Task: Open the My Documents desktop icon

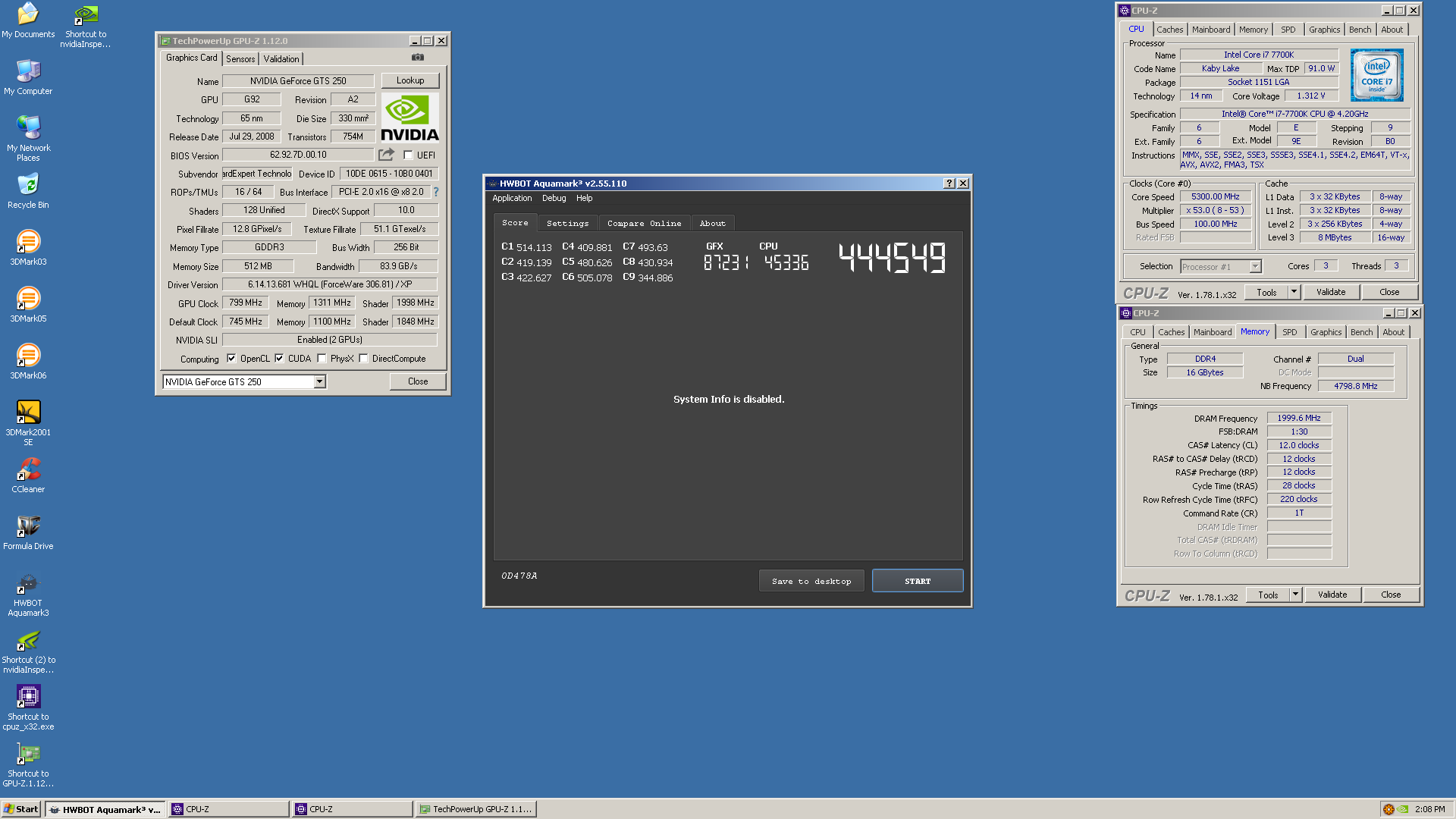Action: click(28, 20)
